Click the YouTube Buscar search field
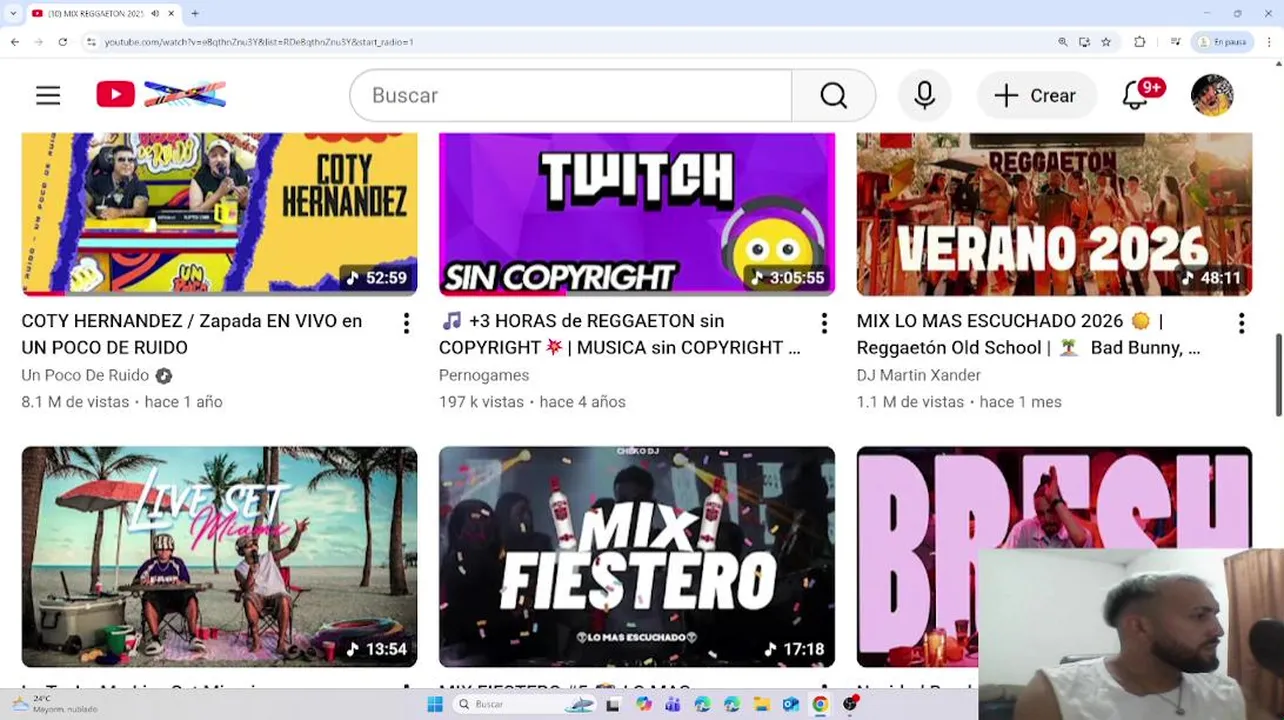Screen dimensions: 1284x720 [570, 95]
